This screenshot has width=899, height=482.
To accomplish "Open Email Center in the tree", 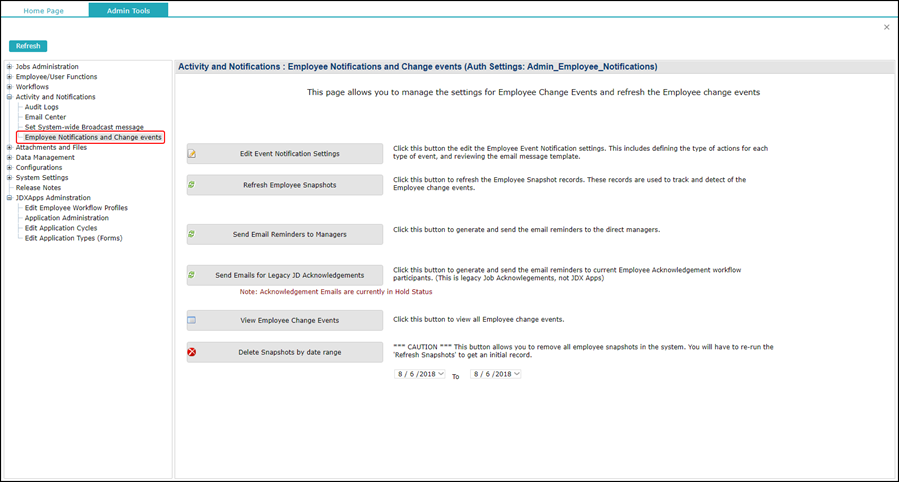I will [x=45, y=117].
